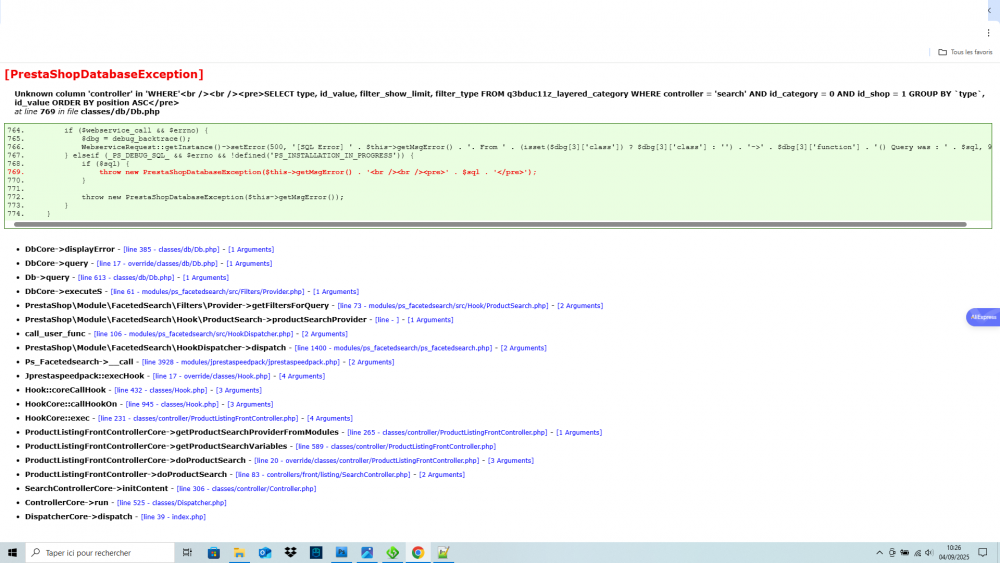
Task: Open link line 17 - override/classes/Hook.php
Action: (211, 376)
